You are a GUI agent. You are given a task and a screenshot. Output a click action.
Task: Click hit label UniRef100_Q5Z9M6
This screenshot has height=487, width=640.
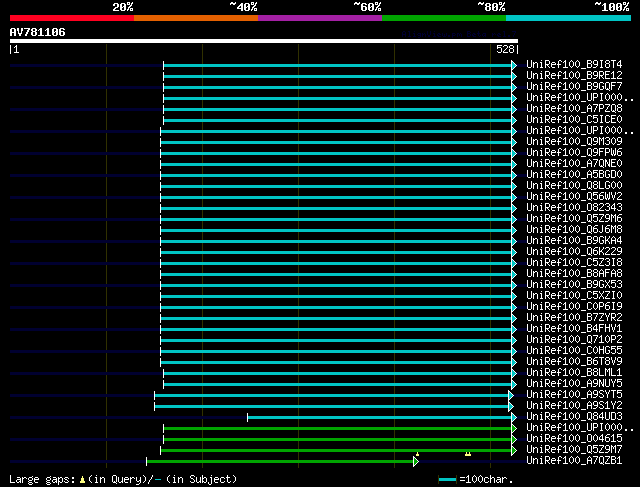coord(574,219)
